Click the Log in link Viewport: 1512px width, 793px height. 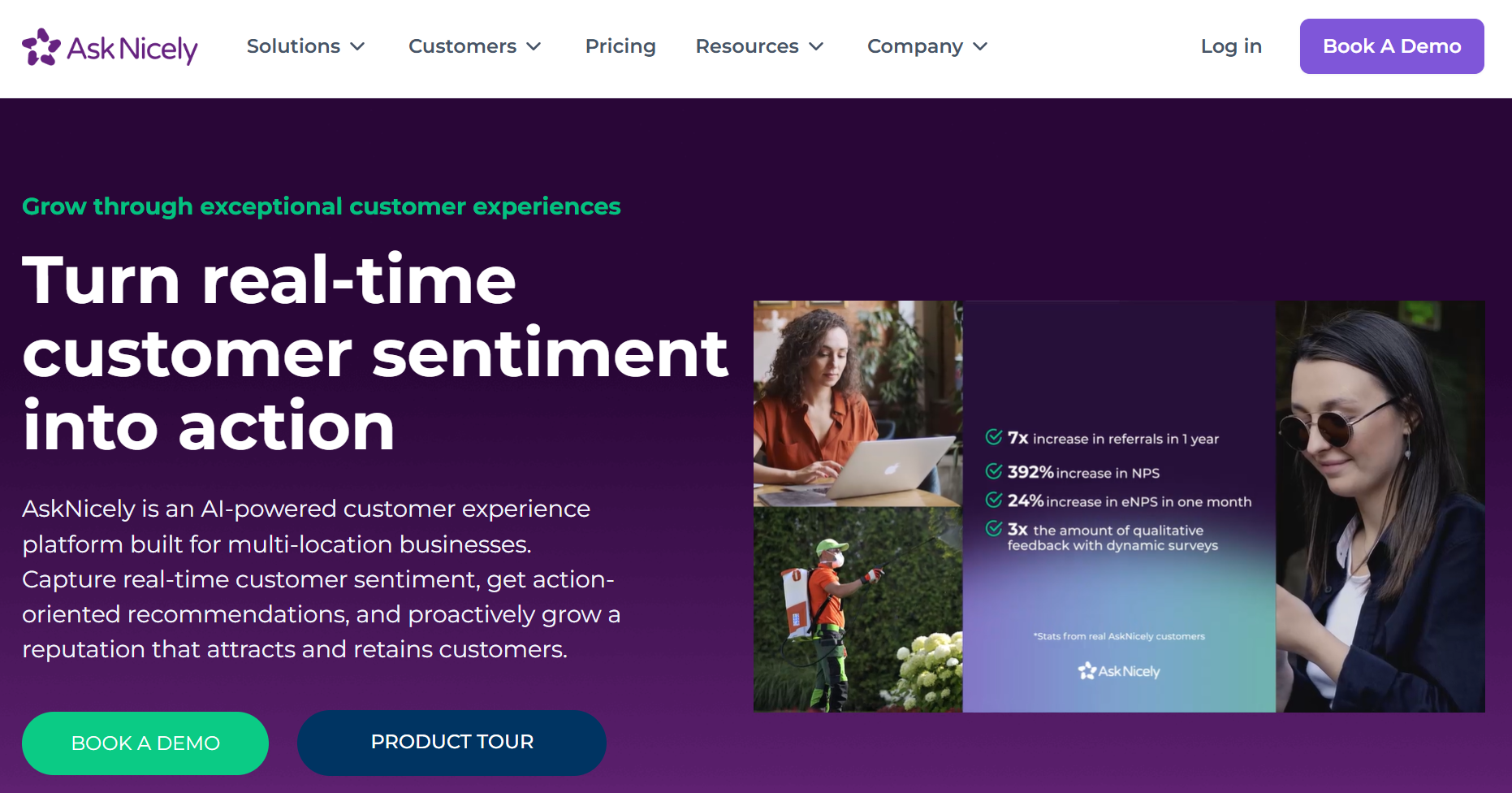tap(1230, 46)
